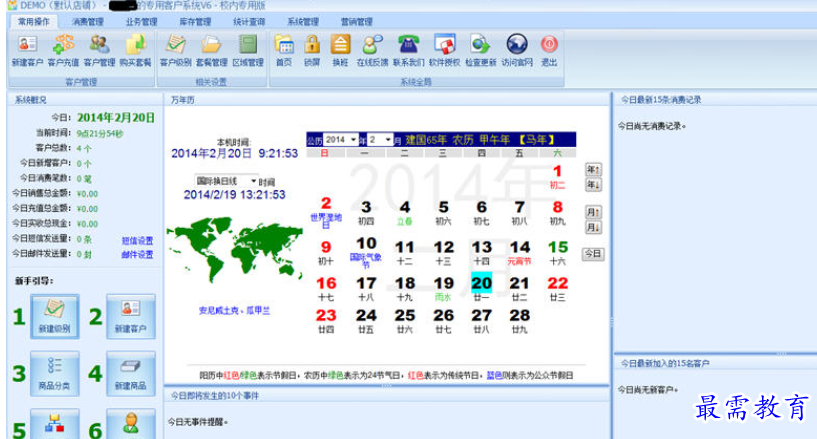Select day 14 元宵节 in the calendar
The image size is (817, 439).
[x=520, y=250]
